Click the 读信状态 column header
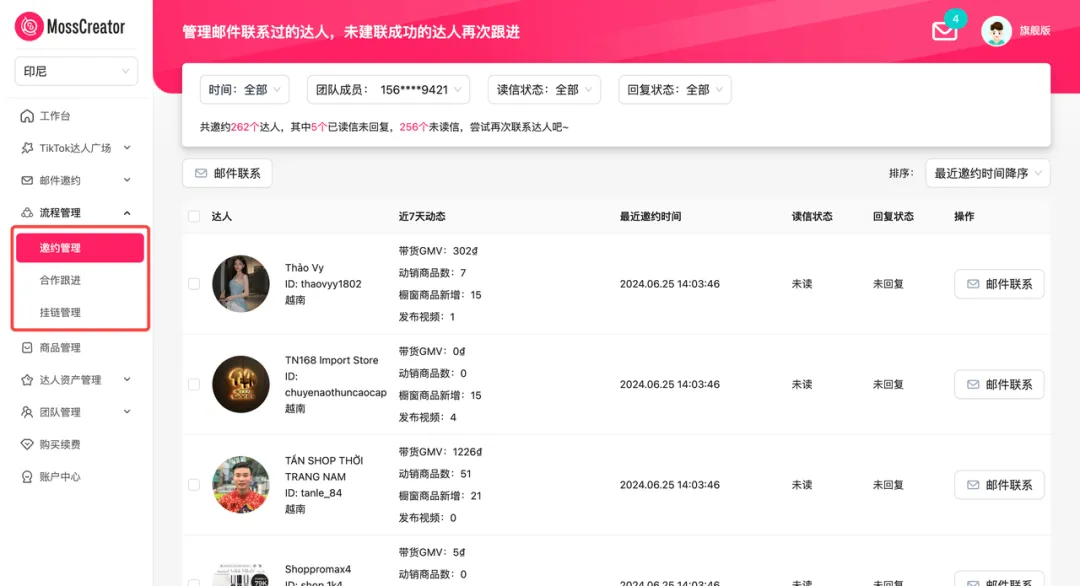The image size is (1080, 586). pos(812,216)
